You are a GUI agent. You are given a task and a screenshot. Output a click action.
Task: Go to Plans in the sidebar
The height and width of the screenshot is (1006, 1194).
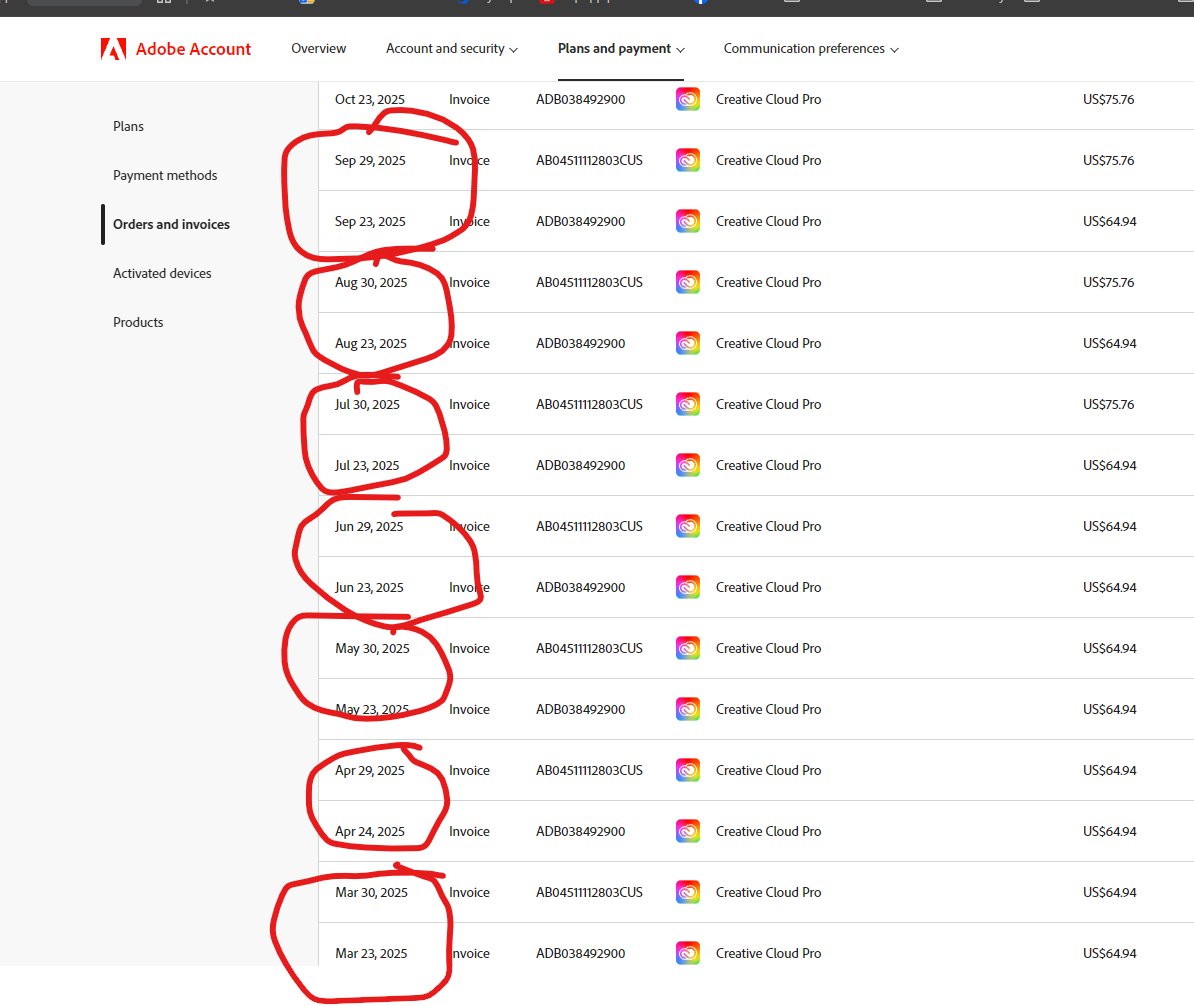(128, 126)
